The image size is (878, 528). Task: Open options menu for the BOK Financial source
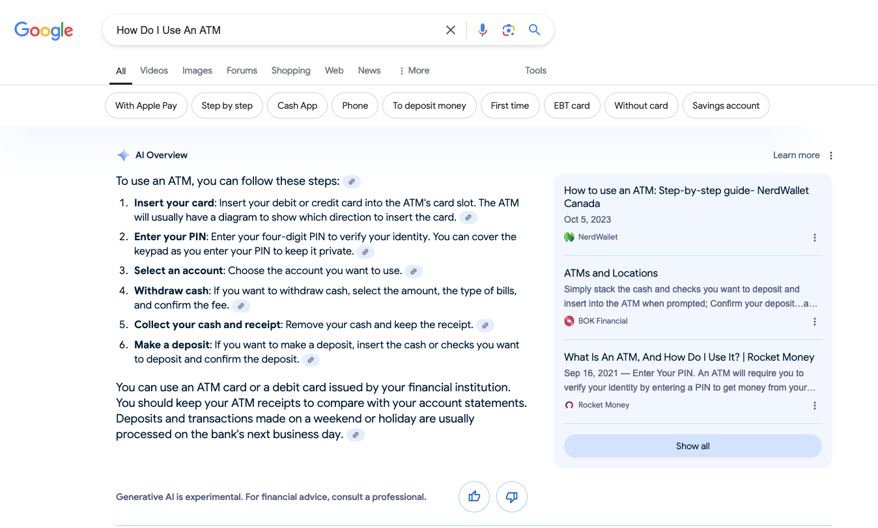click(815, 321)
